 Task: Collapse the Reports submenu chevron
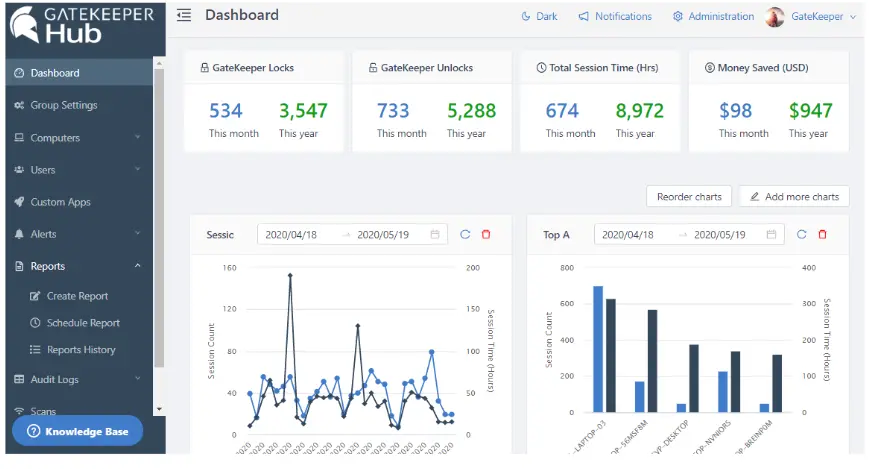pos(137,266)
